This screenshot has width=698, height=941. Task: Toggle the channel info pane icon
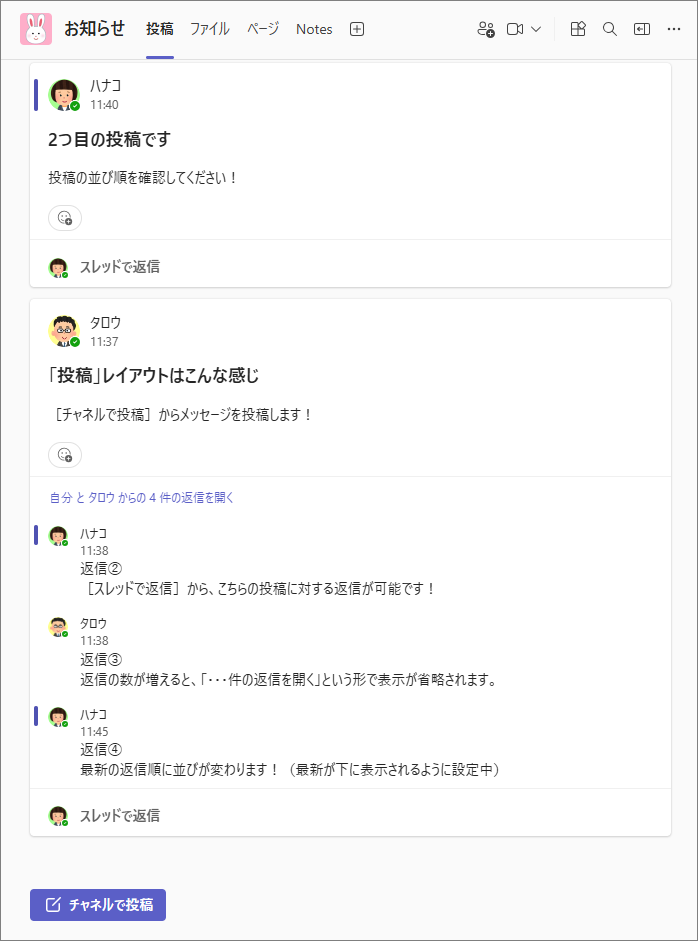(641, 29)
